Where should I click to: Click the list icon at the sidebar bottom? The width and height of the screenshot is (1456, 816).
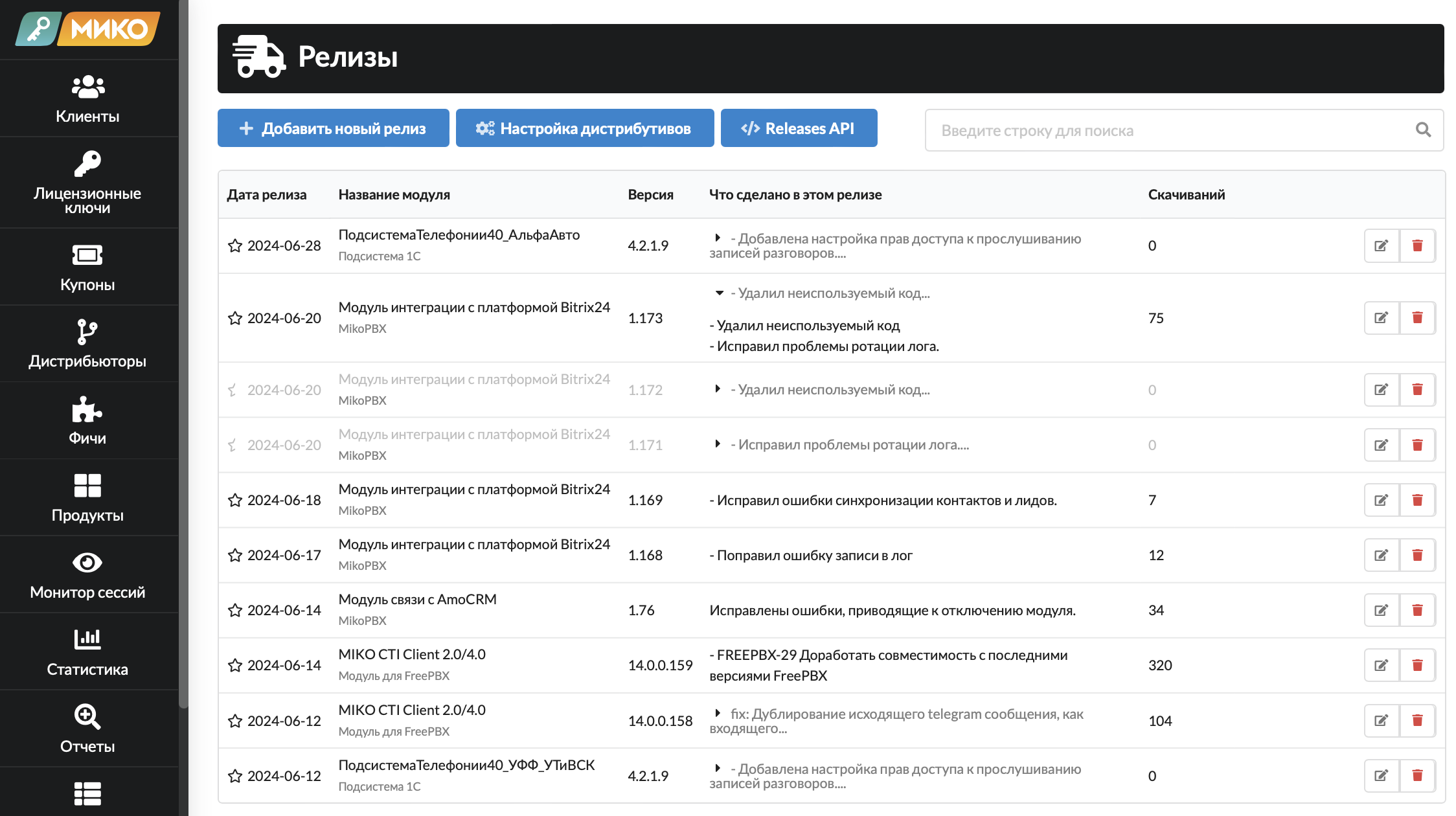(x=87, y=793)
